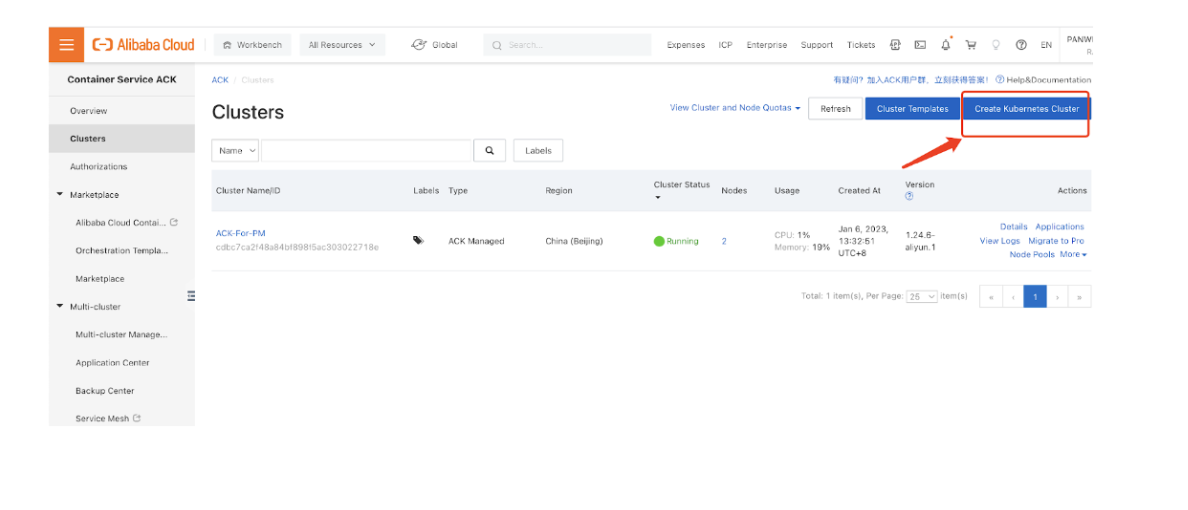Screen dimensions: 1188x510
Task: Open Overview in the sidebar
Action: point(89,111)
